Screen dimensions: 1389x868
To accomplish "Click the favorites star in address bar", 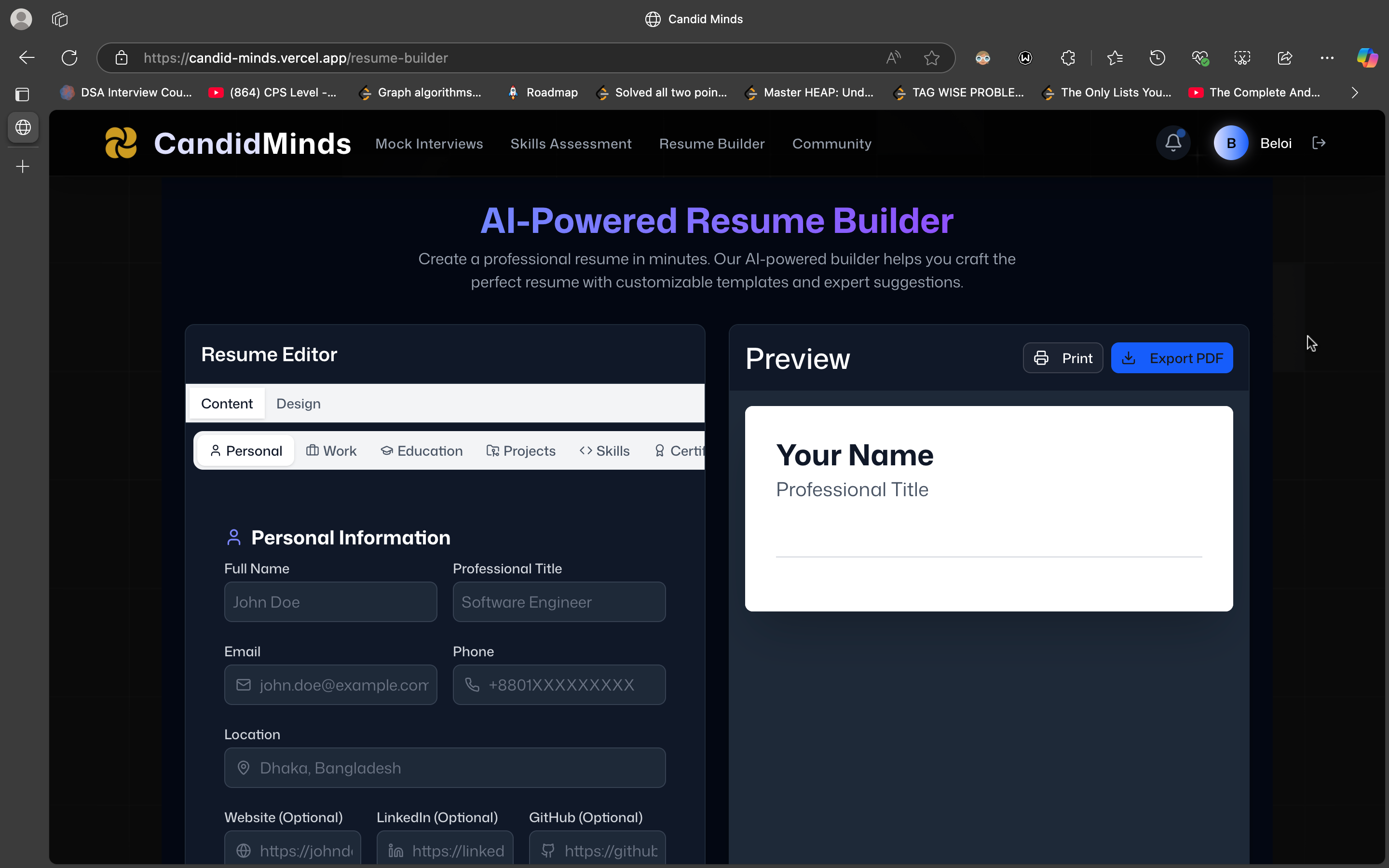I will [x=932, y=58].
